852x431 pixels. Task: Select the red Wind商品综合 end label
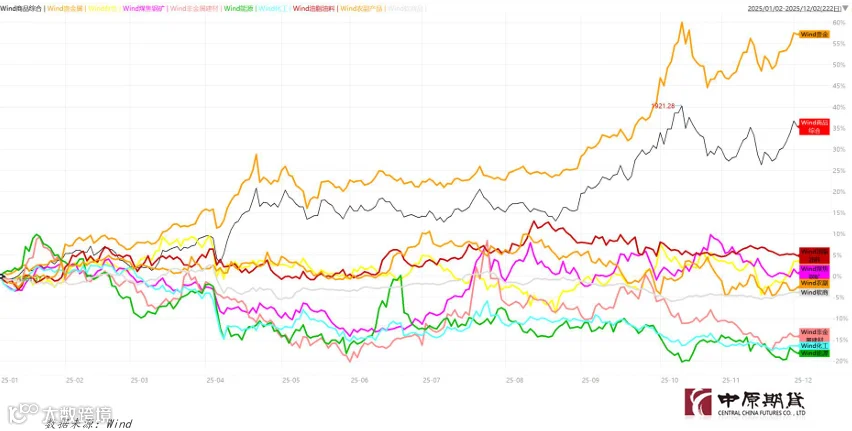[x=814, y=127]
